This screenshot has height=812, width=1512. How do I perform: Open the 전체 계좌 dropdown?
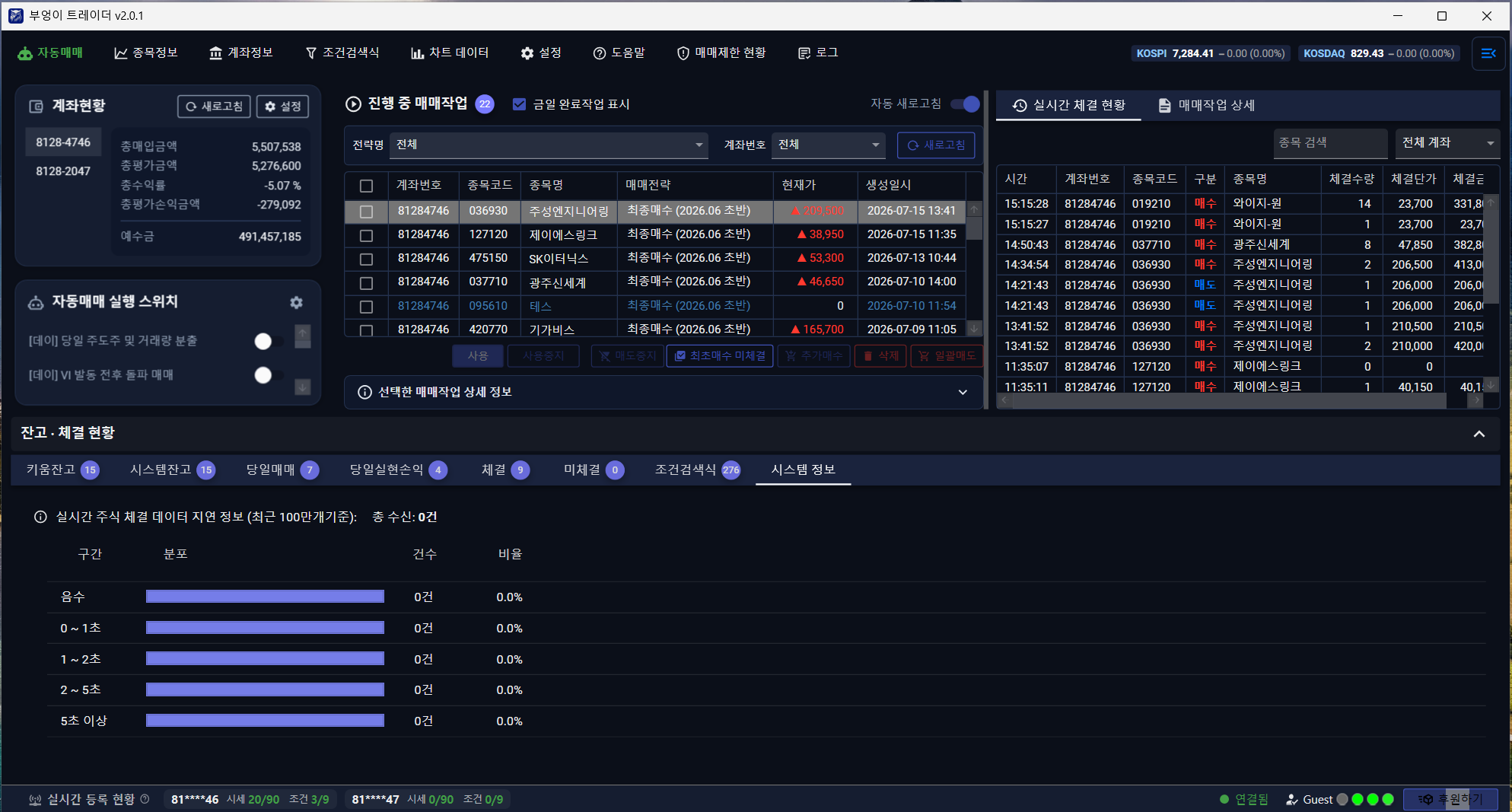tap(1447, 143)
